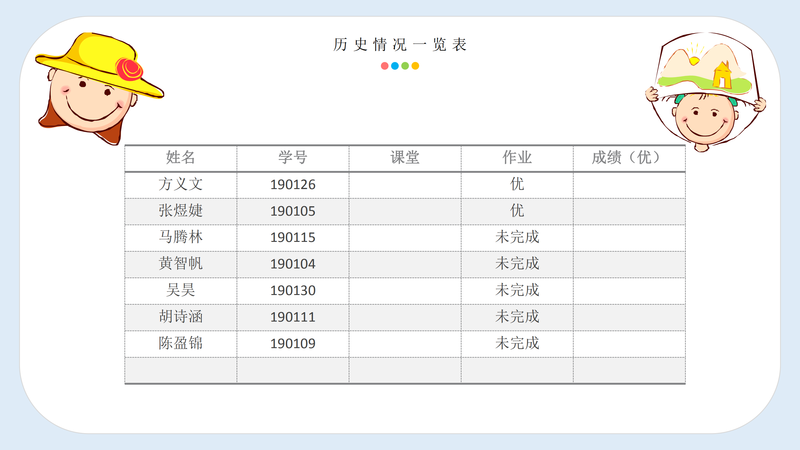Click student number 190115
This screenshot has height=450, width=800.
(x=293, y=238)
